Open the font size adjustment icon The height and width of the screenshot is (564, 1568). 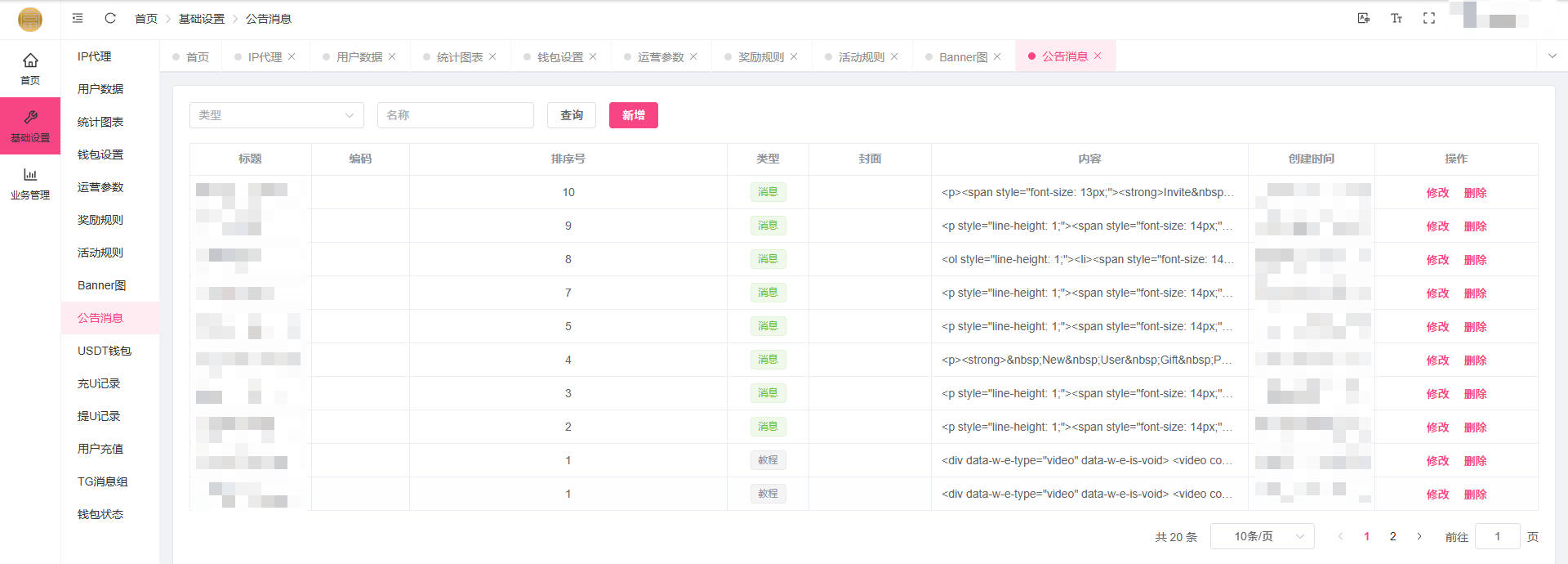pos(1396,18)
